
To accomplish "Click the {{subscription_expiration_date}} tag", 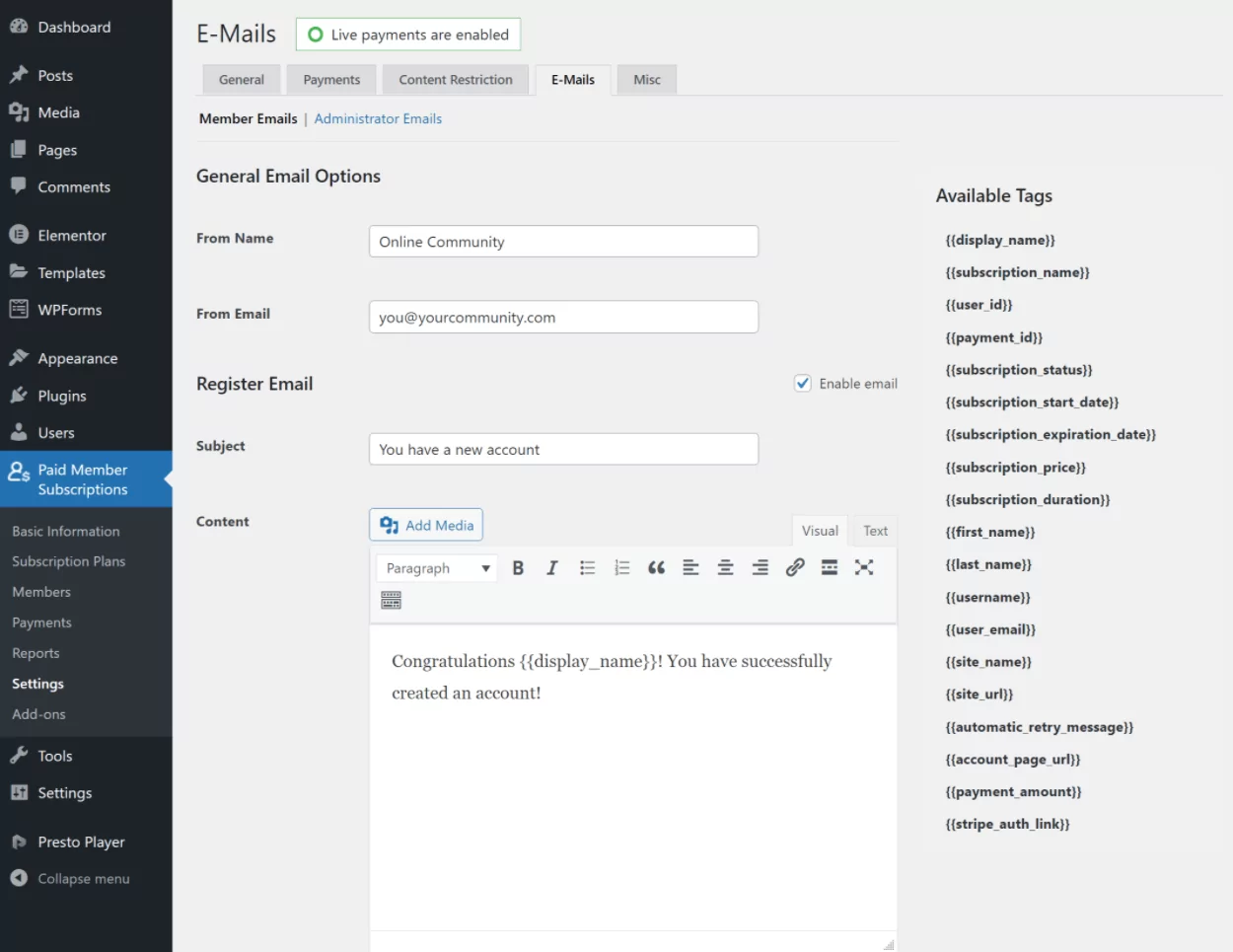I will click(1051, 434).
